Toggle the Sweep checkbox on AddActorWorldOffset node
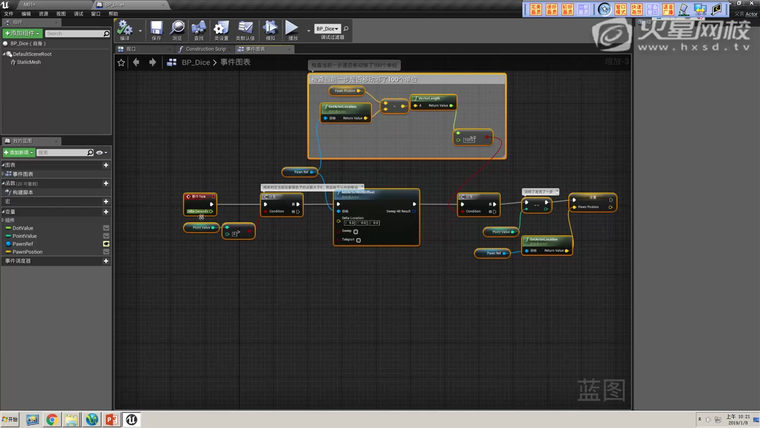The height and width of the screenshot is (428, 760). point(356,231)
